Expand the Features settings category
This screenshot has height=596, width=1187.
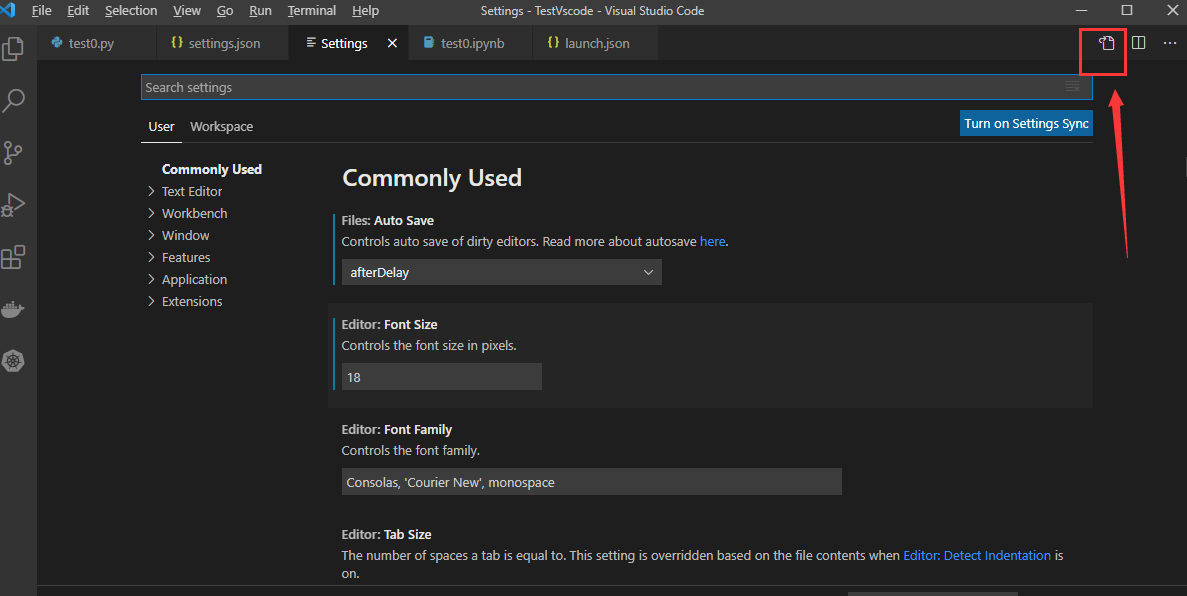point(186,257)
